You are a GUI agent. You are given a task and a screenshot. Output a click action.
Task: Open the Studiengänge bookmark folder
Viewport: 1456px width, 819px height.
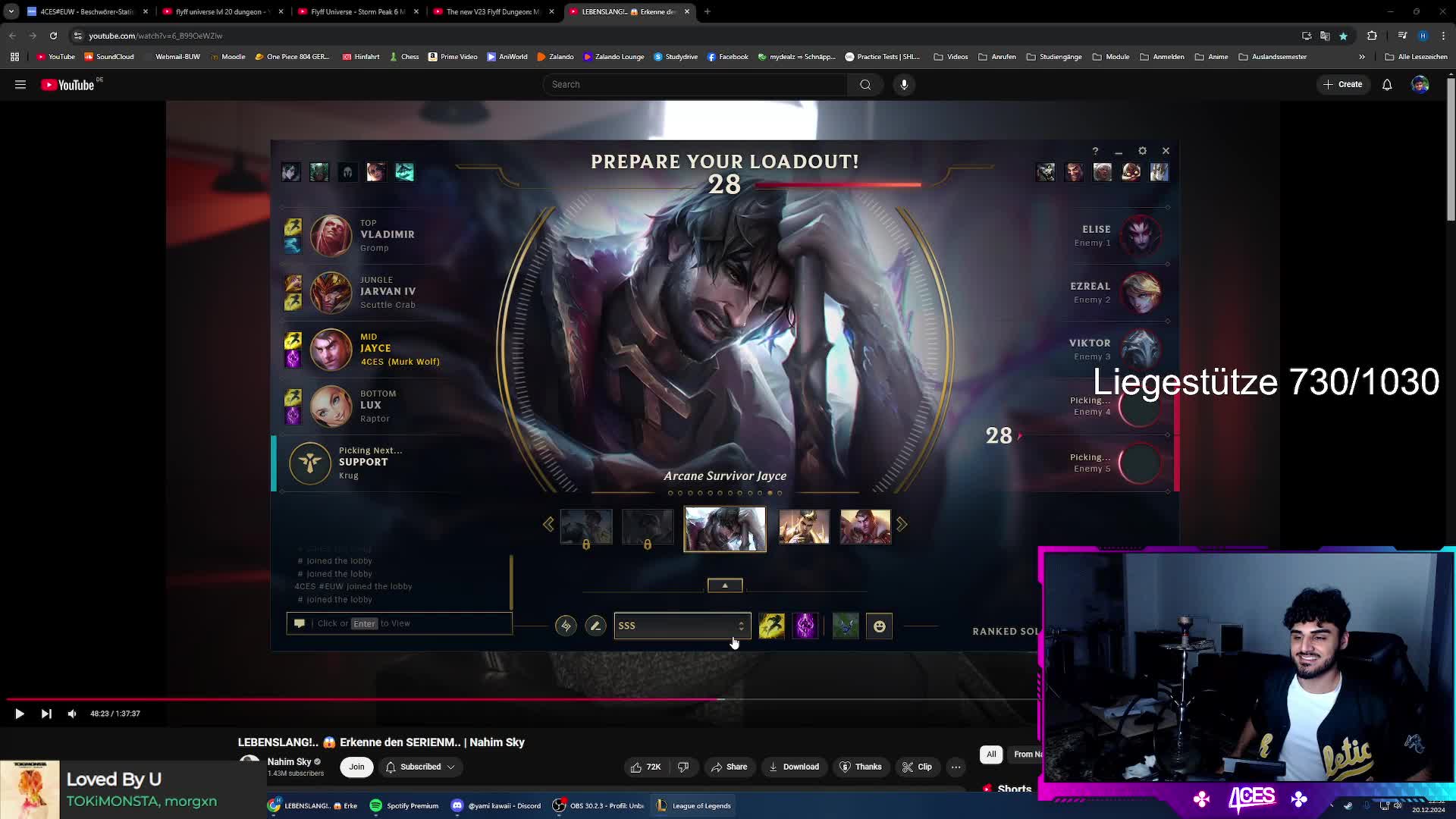coord(1054,57)
